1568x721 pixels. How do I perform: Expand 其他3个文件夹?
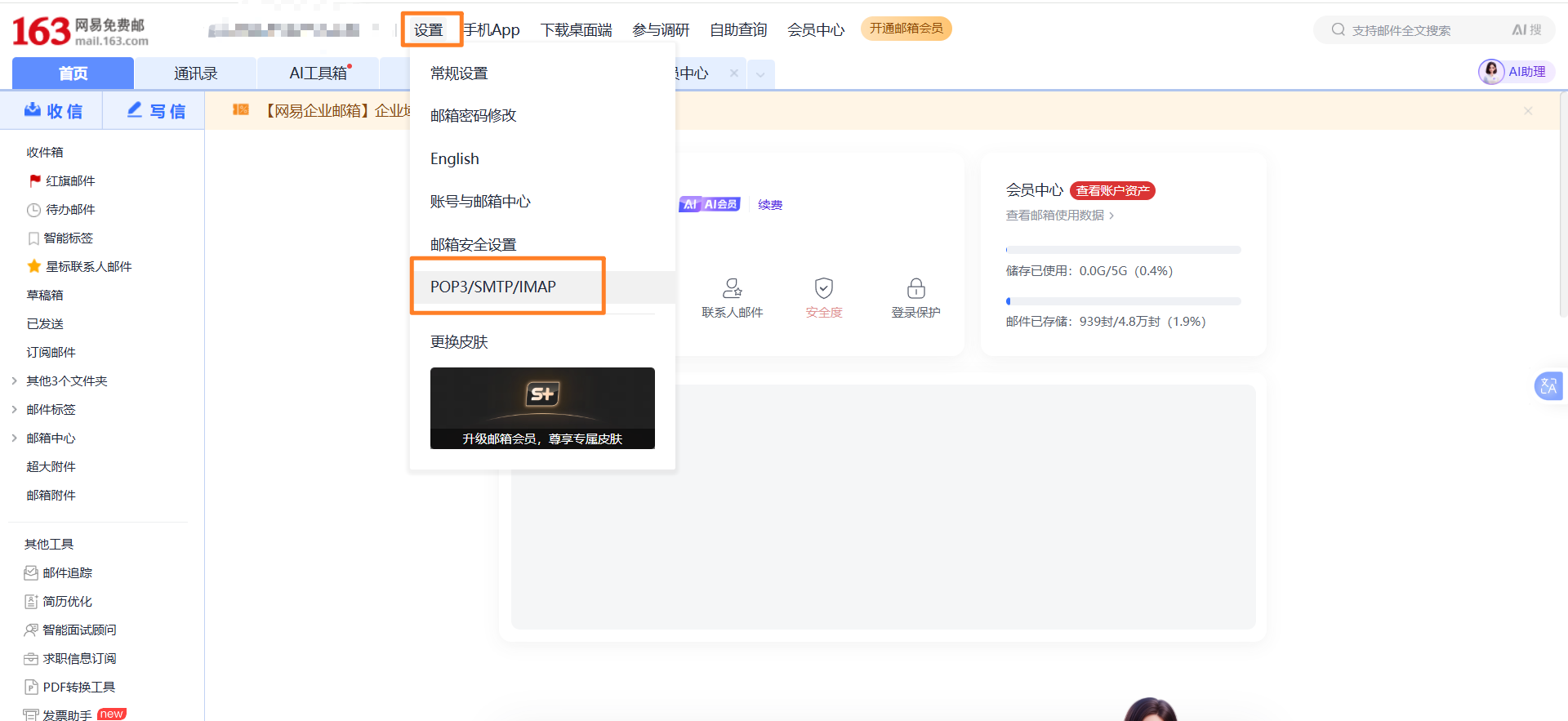point(15,381)
